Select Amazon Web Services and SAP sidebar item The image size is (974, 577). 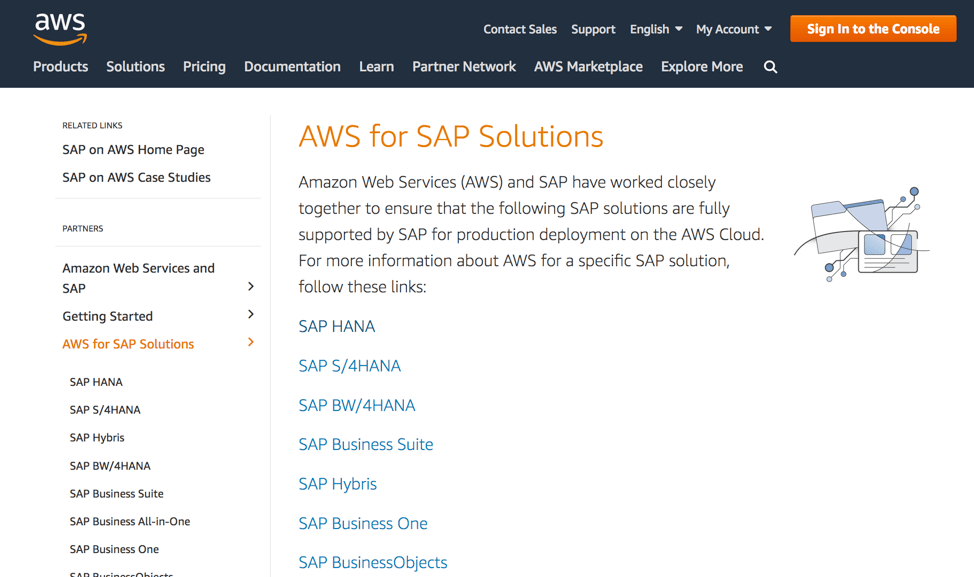[139, 278]
